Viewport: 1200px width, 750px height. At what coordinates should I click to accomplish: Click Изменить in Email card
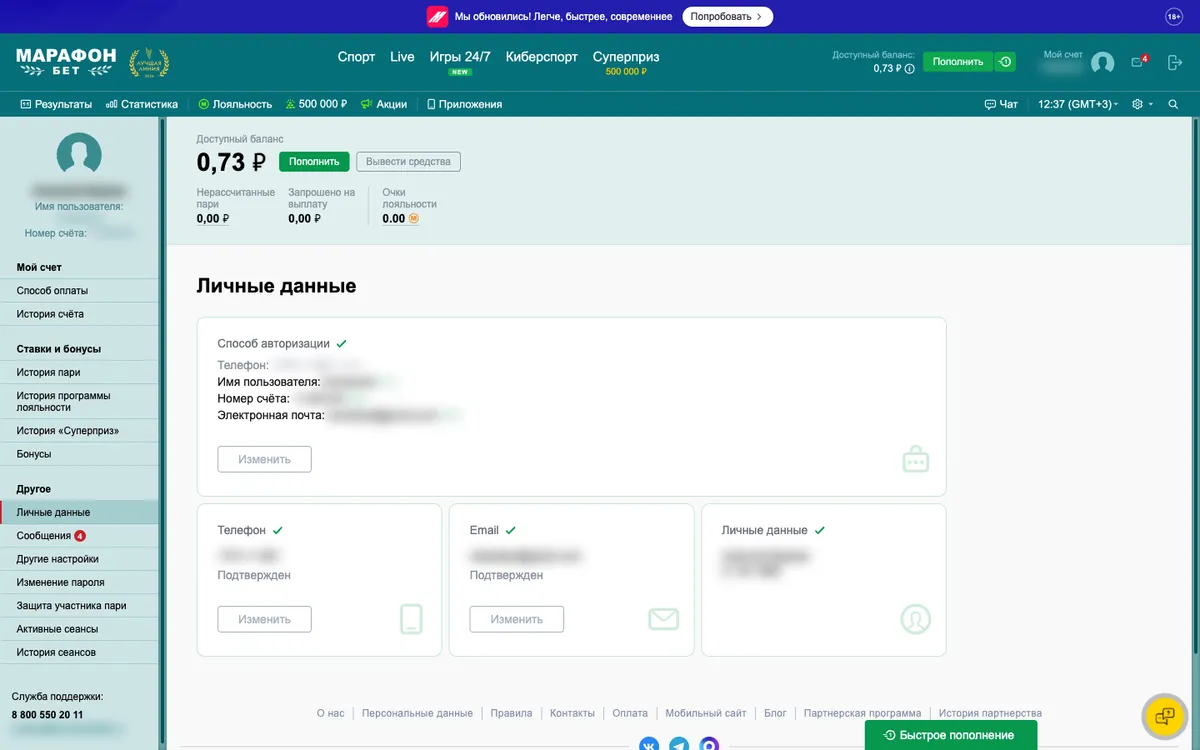[516, 619]
